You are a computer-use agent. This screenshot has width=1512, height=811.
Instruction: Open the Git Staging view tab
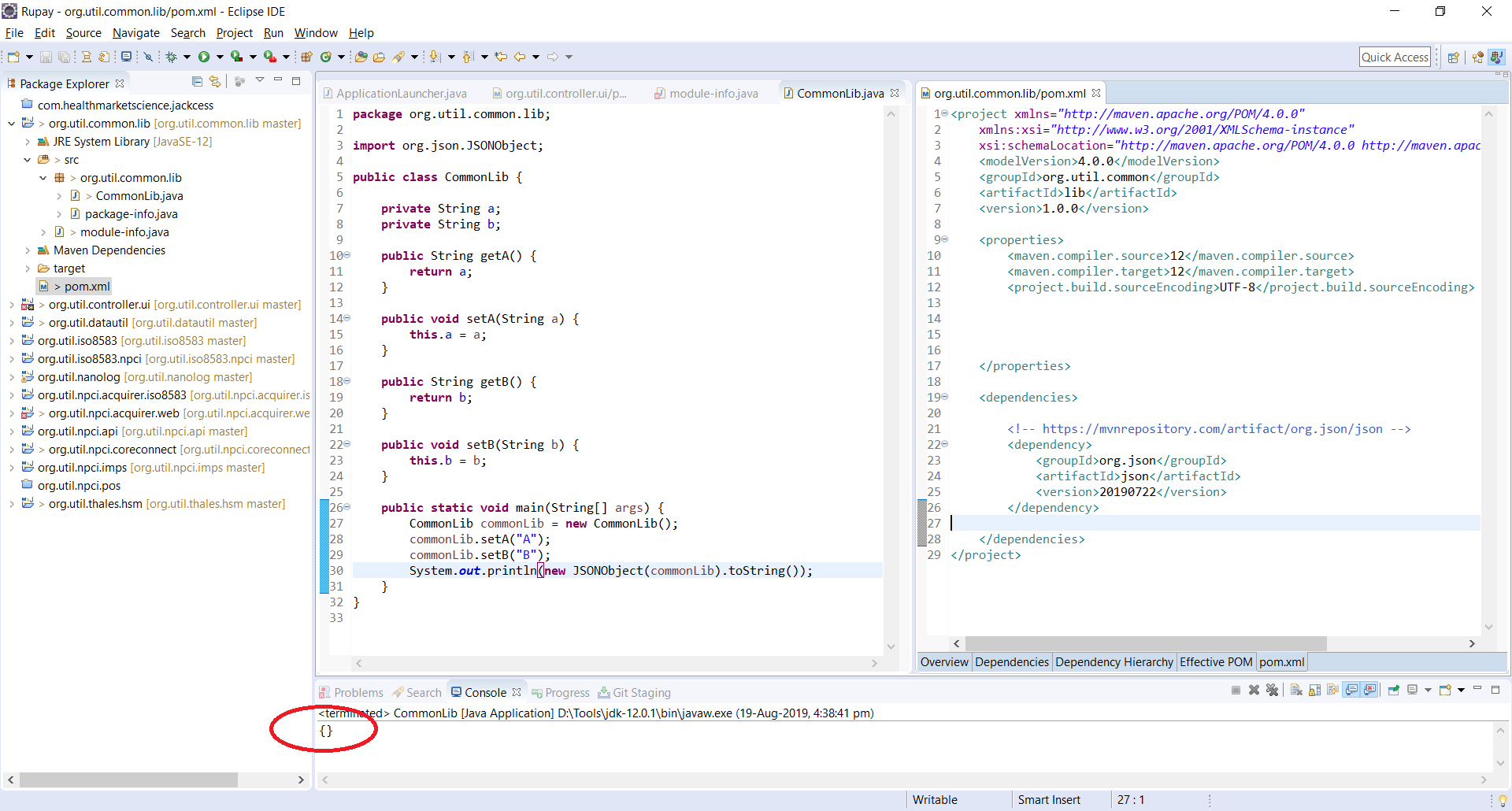(634, 693)
